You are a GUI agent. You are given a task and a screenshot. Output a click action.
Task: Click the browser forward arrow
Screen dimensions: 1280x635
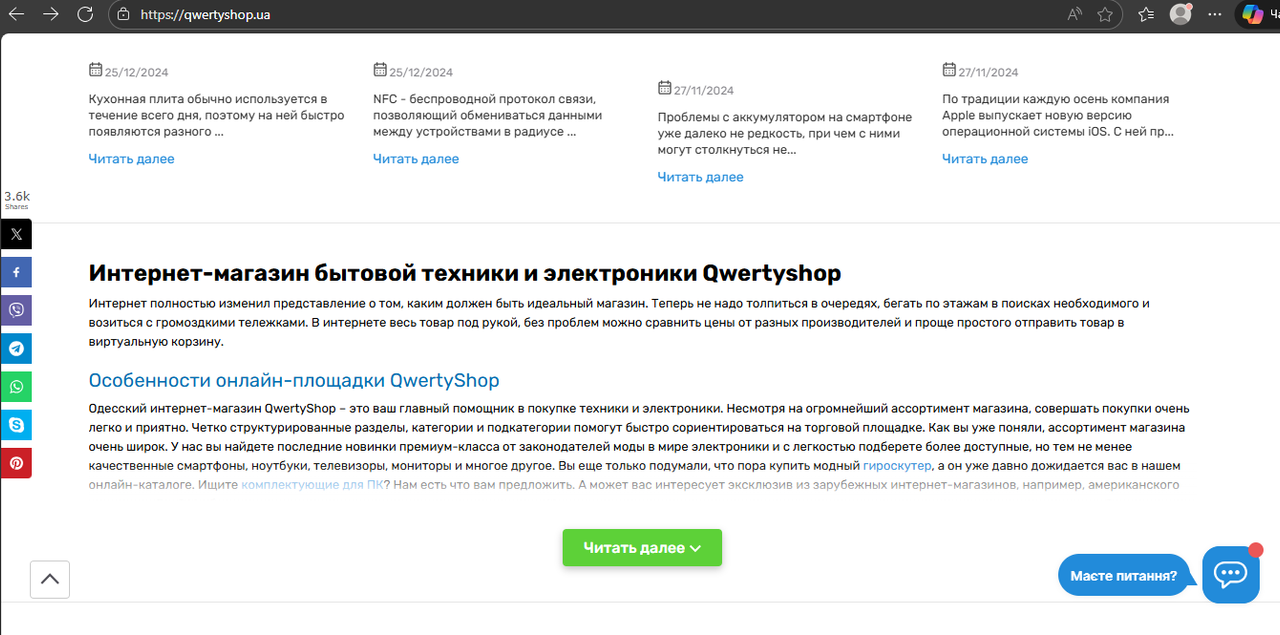coord(50,14)
